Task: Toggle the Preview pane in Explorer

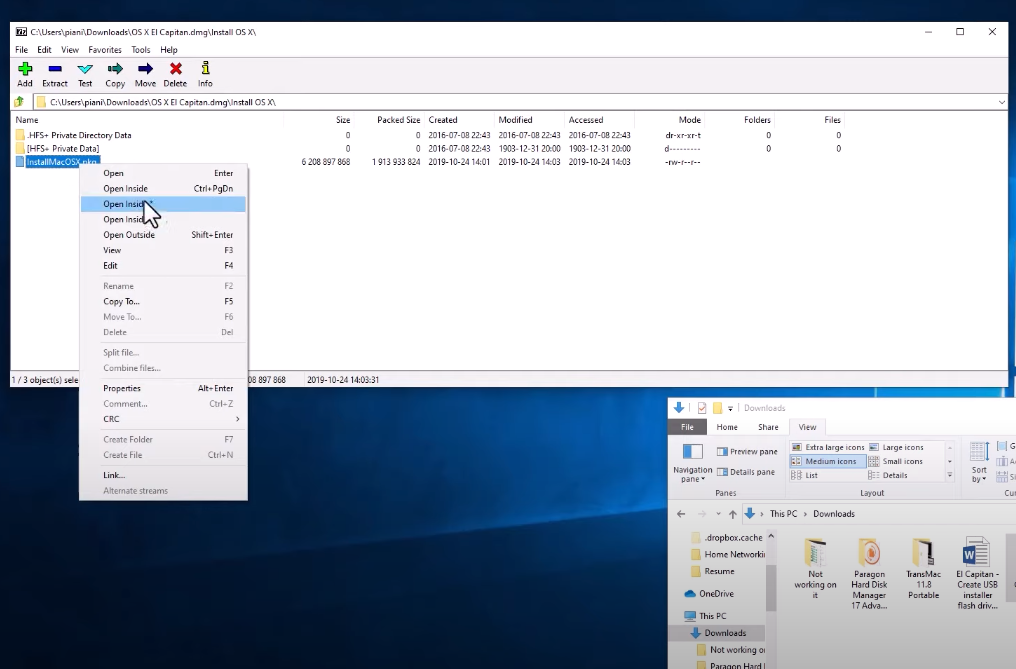Action: (746, 452)
